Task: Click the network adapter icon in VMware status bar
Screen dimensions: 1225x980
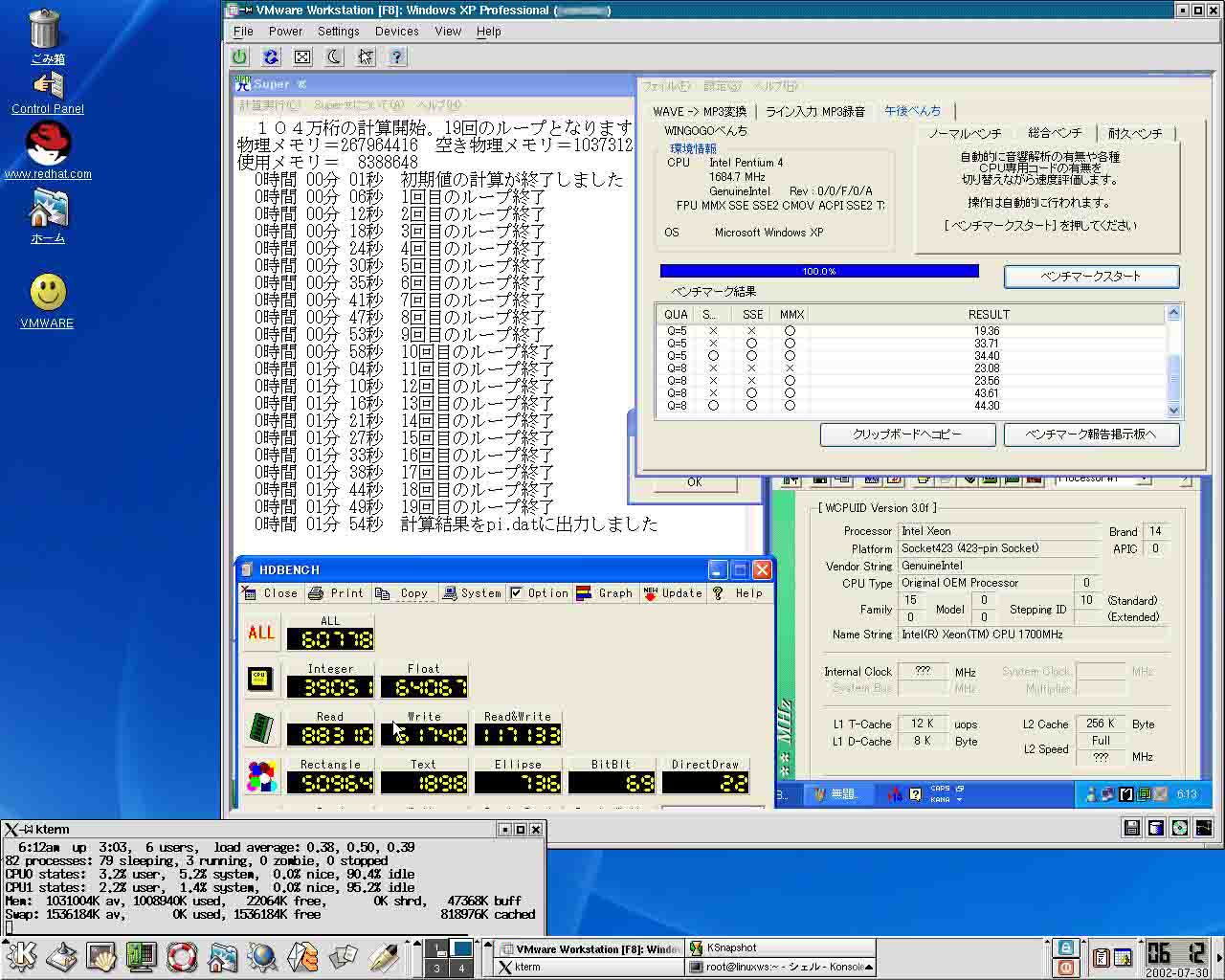Action: click(1204, 828)
